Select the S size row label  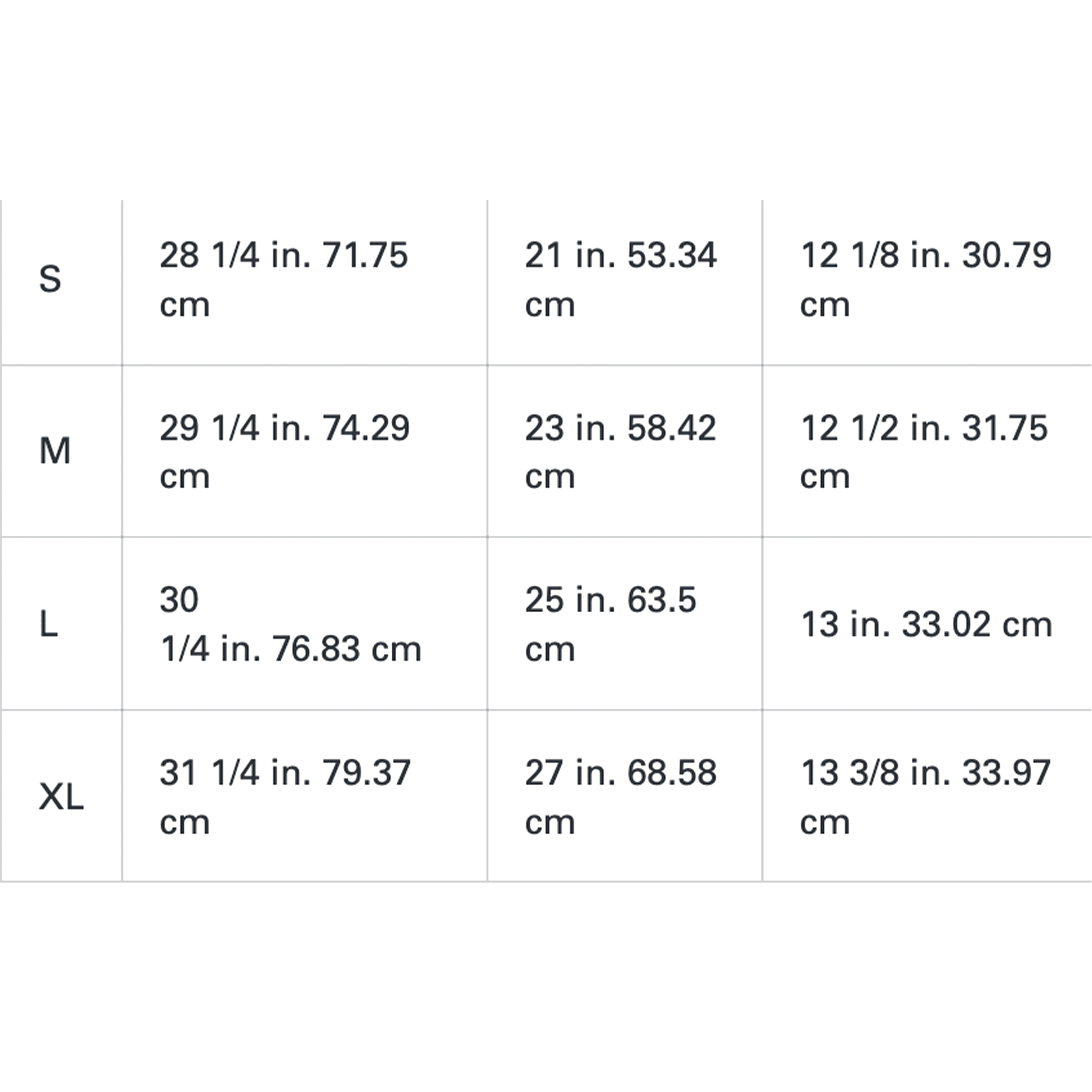click(x=50, y=279)
